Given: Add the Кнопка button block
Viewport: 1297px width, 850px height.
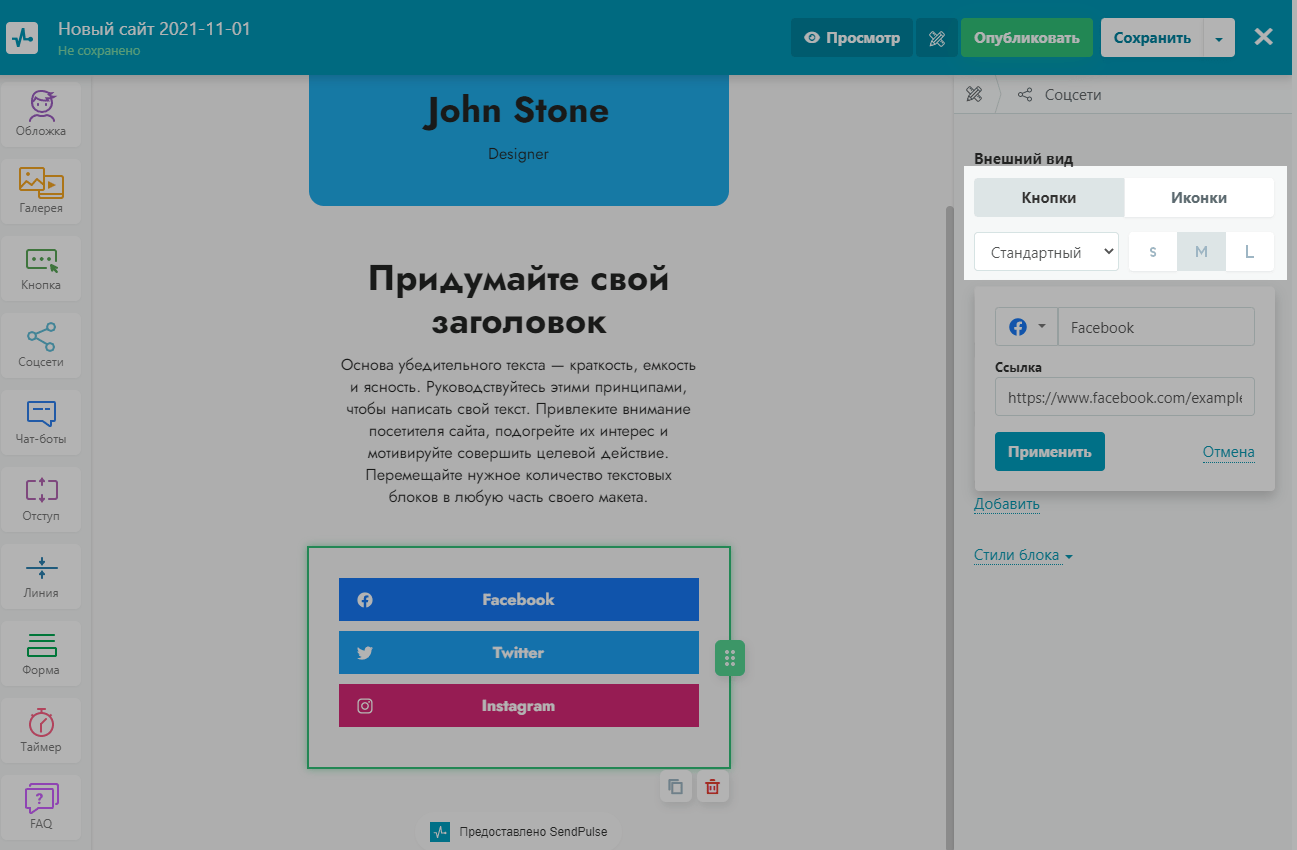Looking at the screenshot, I should pyautogui.click(x=41, y=268).
